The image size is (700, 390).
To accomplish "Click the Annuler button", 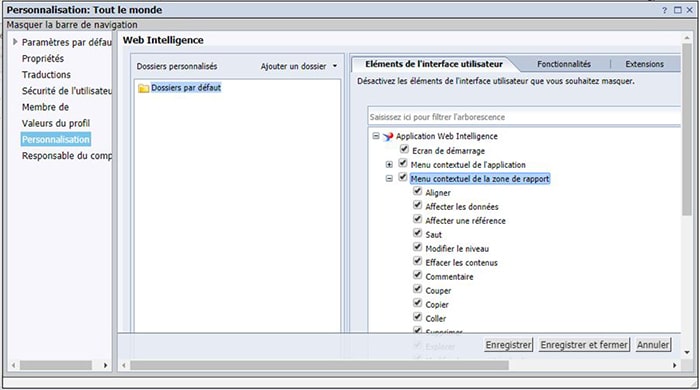I will [x=653, y=345].
